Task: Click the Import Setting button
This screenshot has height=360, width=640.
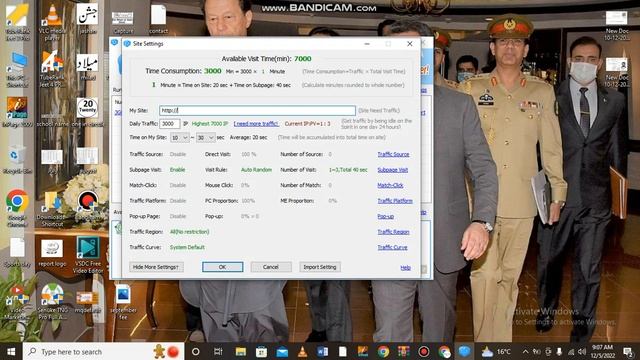Action: tap(320, 267)
